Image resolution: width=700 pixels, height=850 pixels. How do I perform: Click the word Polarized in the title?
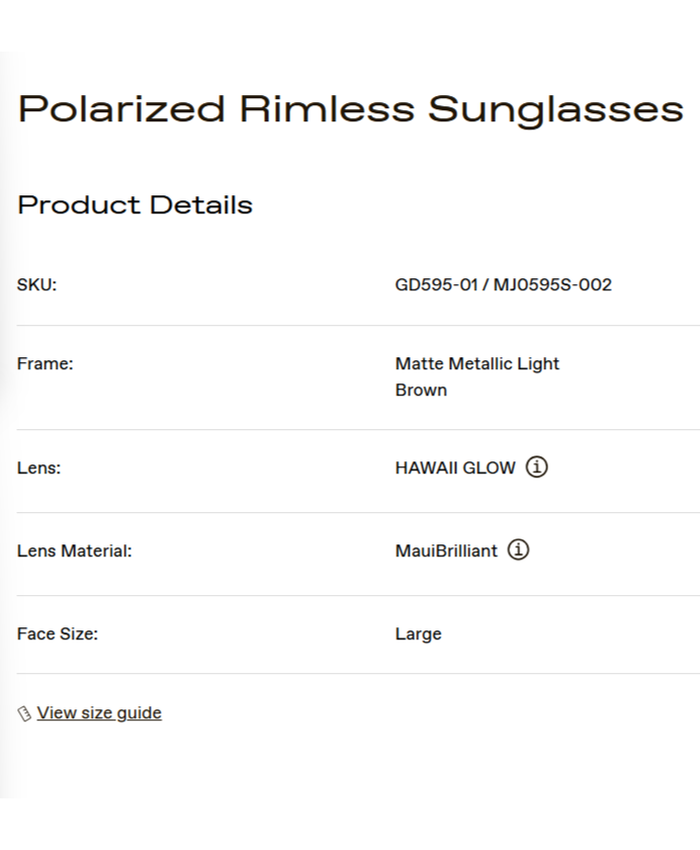121,108
